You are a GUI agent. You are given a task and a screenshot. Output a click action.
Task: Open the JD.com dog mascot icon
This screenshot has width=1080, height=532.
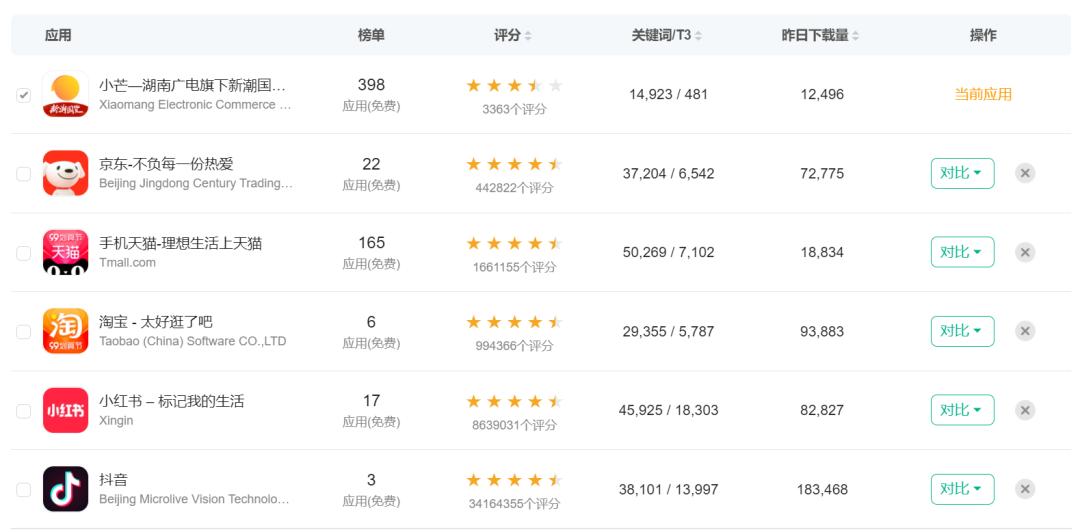click(x=65, y=173)
